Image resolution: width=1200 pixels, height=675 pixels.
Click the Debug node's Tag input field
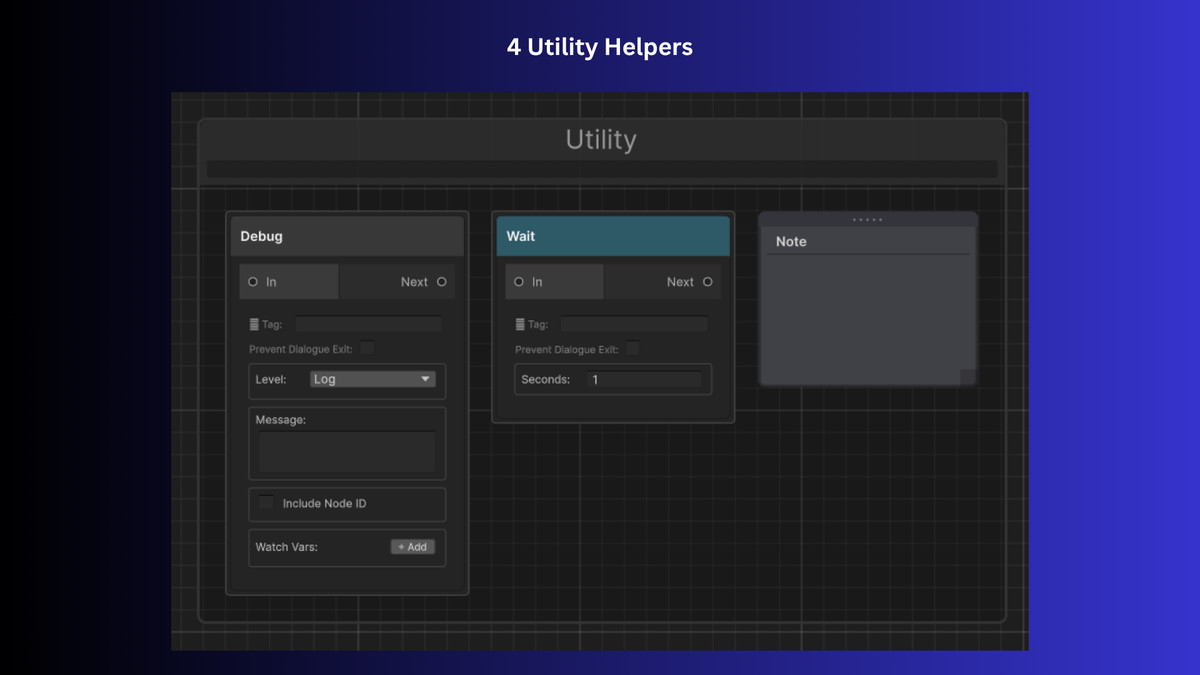(x=368, y=324)
